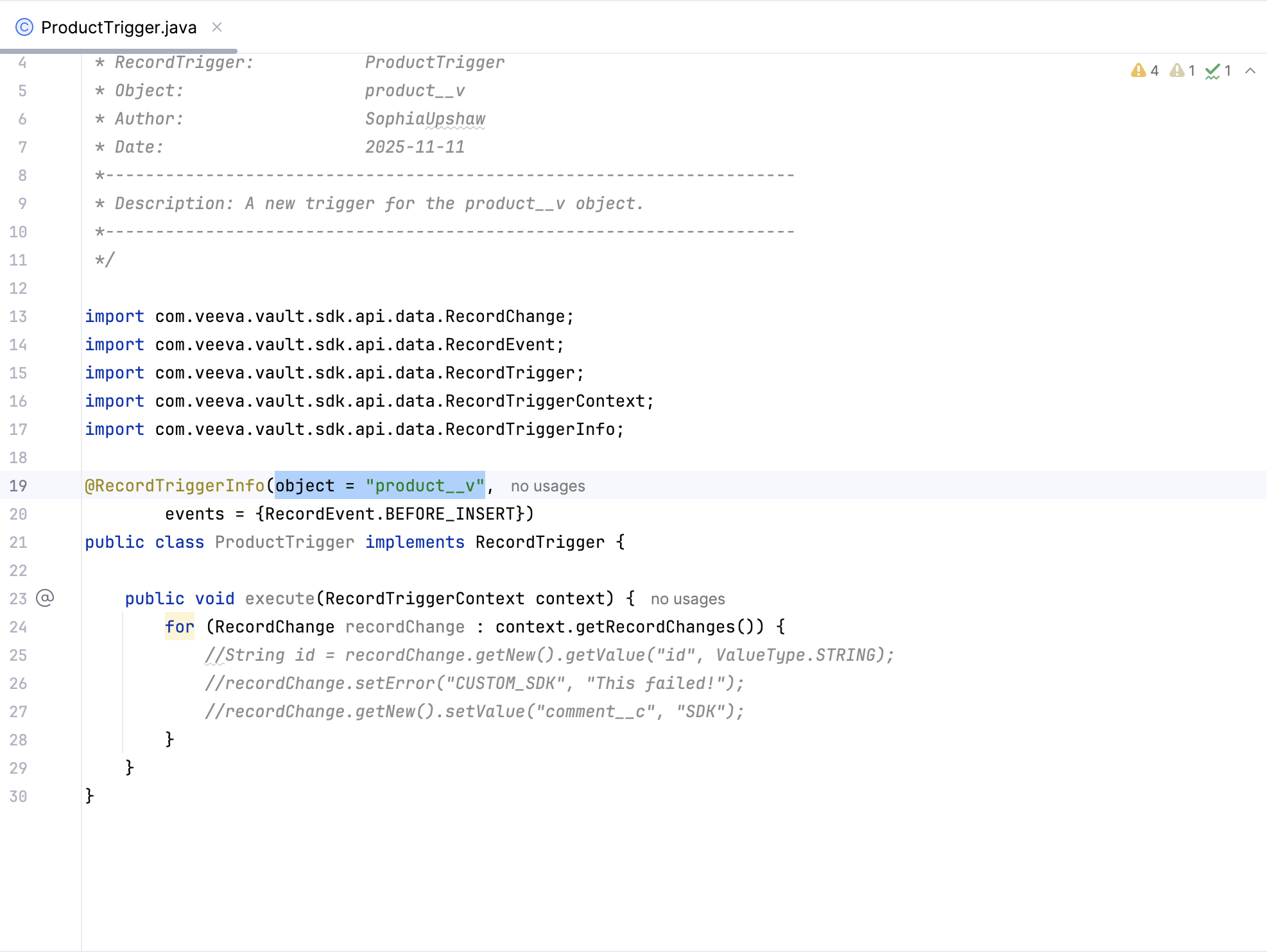Click the Java class icon in the tab

tap(24, 27)
